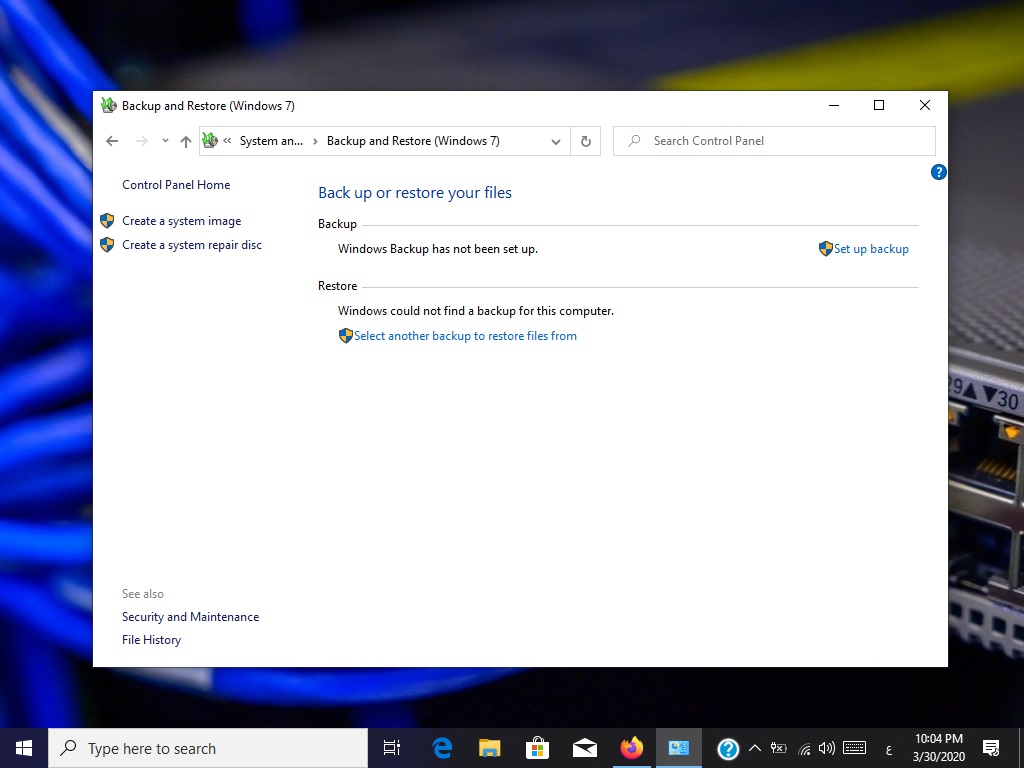Click the 'Back up or restore your files' heading
Viewport: 1024px width, 768px height.
[x=415, y=193]
